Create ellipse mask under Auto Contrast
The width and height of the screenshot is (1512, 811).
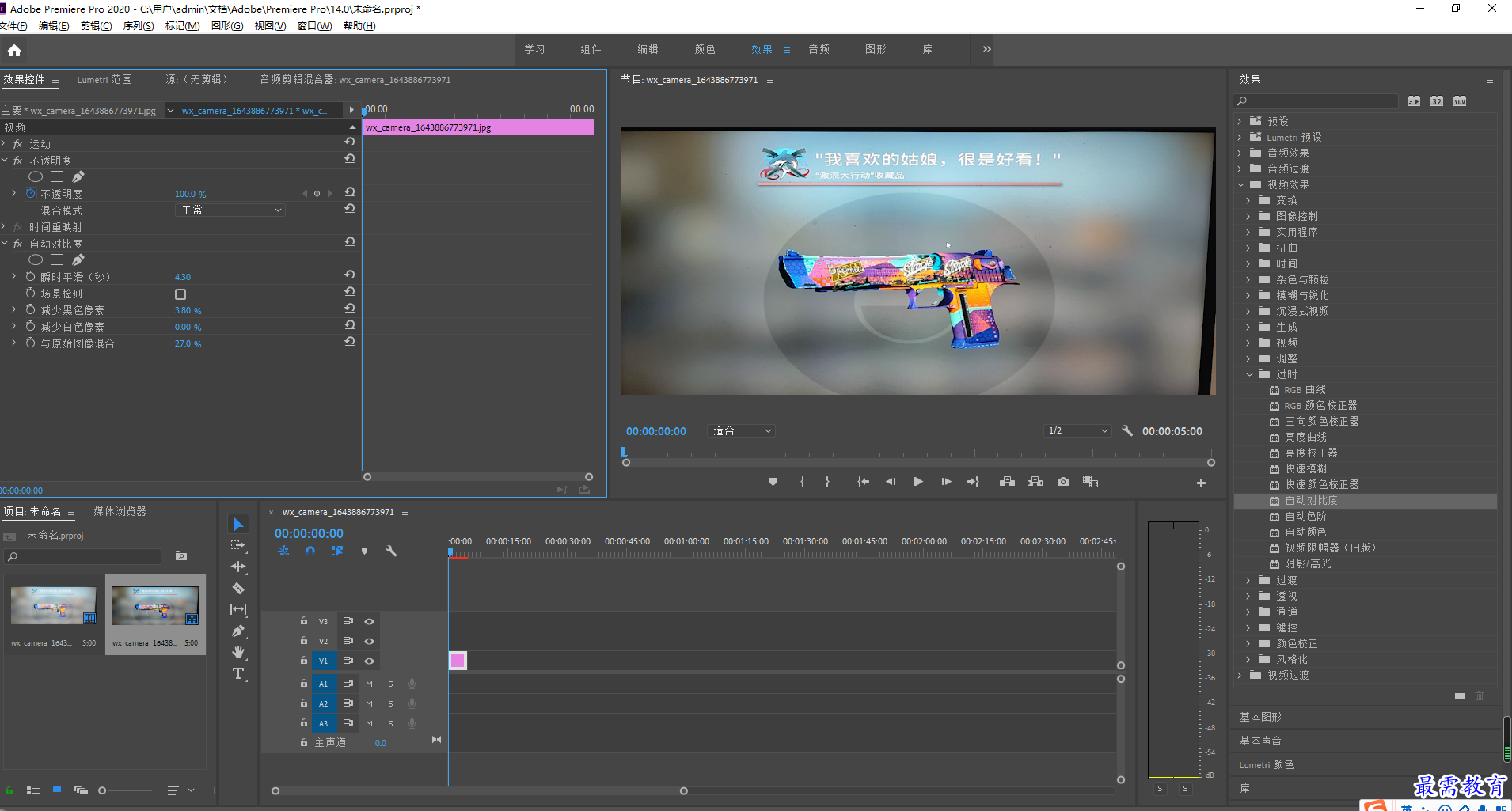click(x=36, y=260)
